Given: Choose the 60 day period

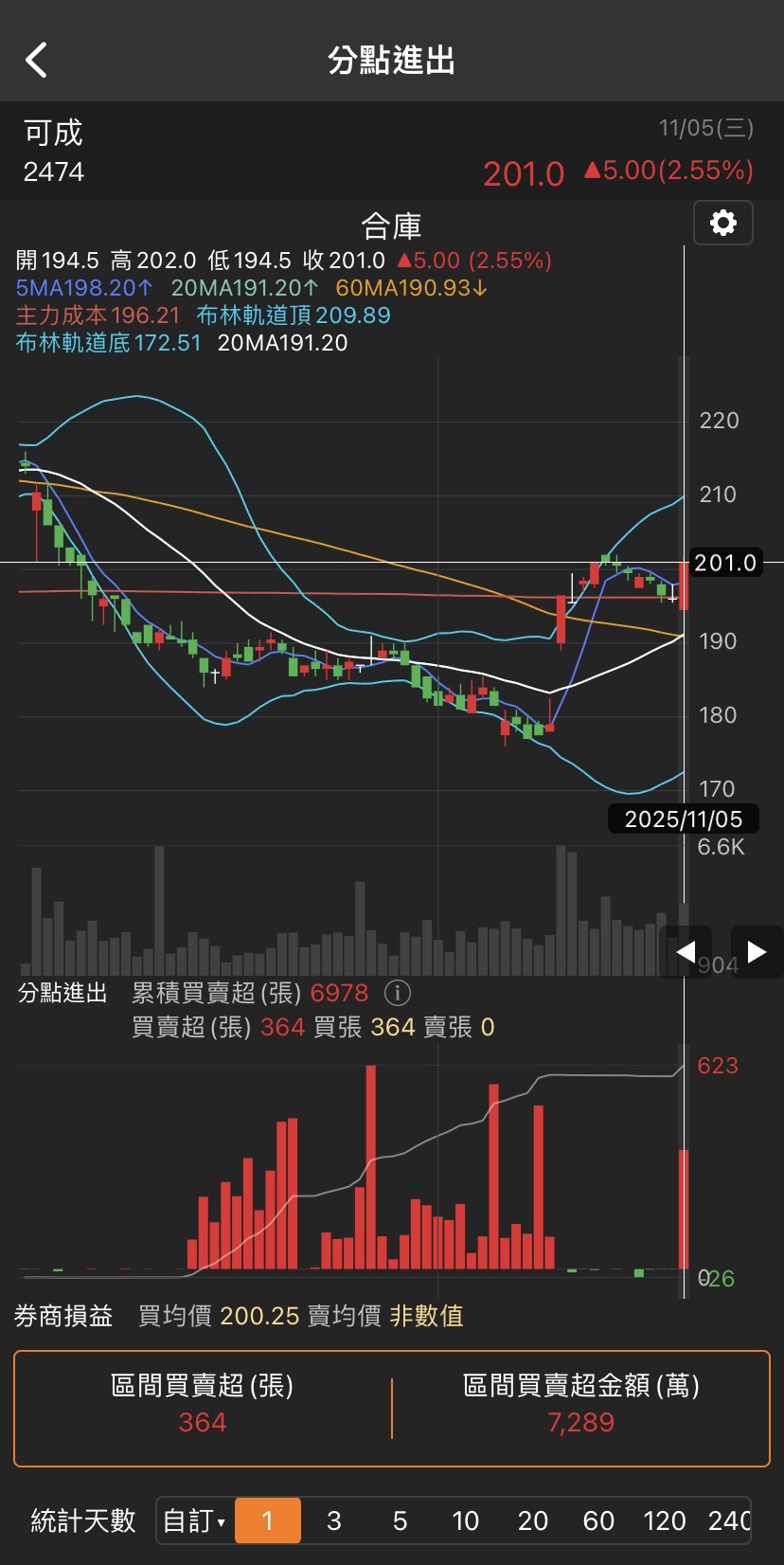Looking at the screenshot, I should [598, 1520].
